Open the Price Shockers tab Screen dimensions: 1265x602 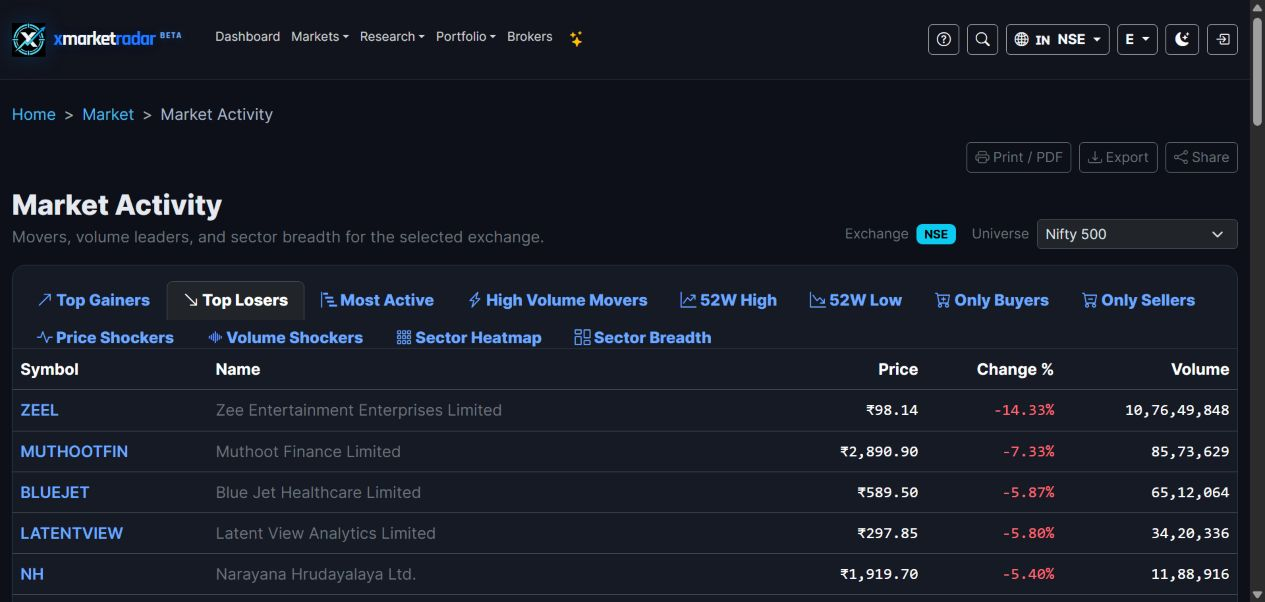(105, 338)
